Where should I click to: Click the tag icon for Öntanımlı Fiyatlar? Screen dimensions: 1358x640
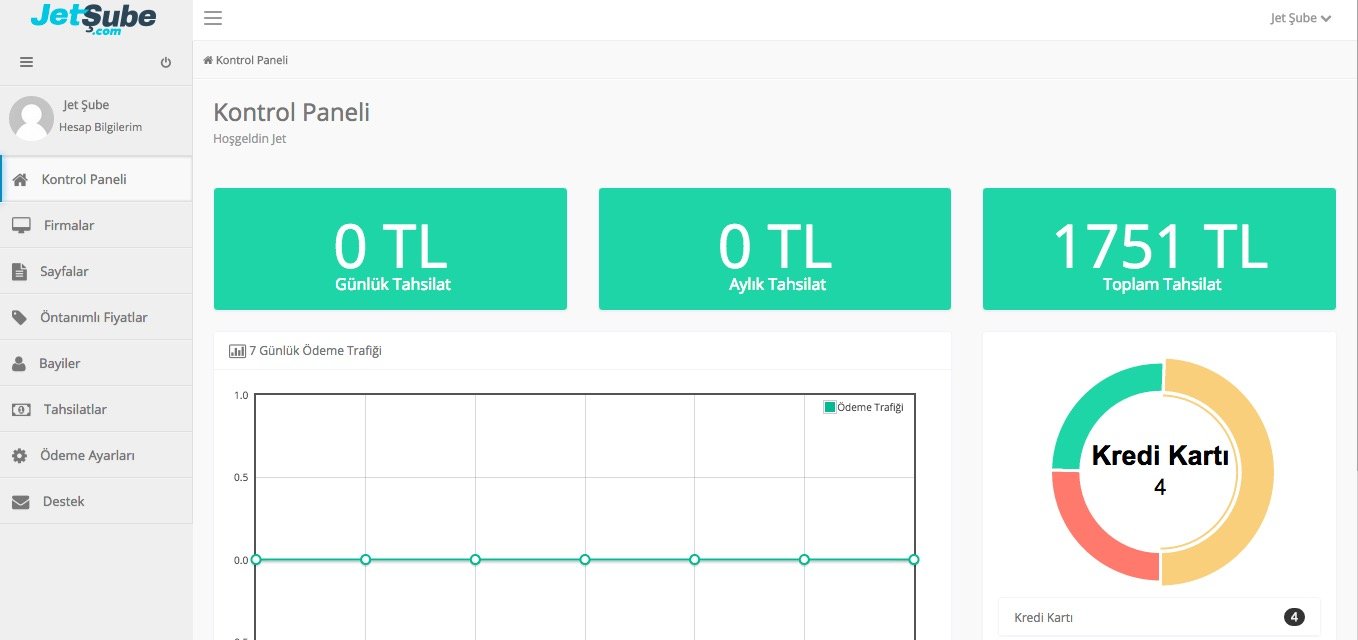[19, 318]
